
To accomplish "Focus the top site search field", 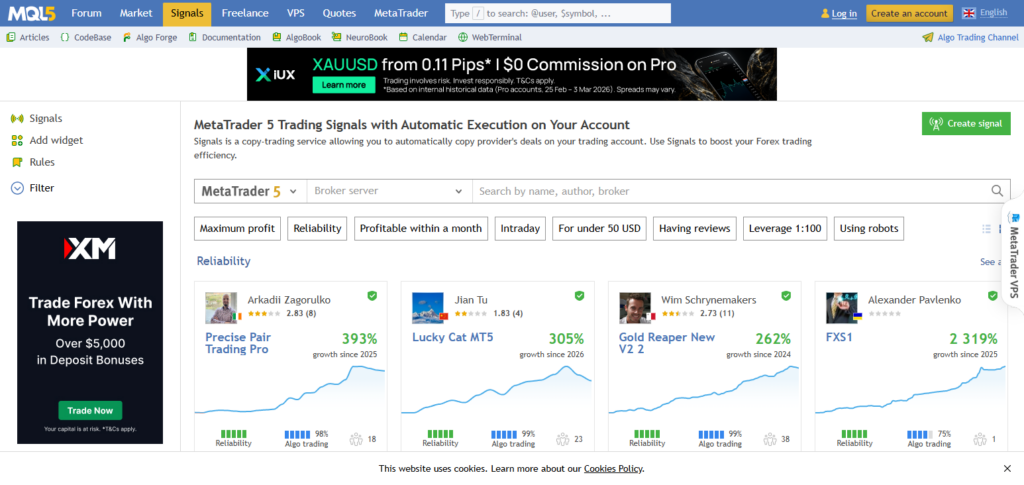I will (x=558, y=13).
